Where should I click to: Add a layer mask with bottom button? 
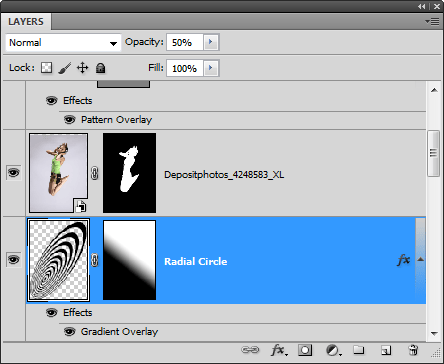tap(305, 350)
